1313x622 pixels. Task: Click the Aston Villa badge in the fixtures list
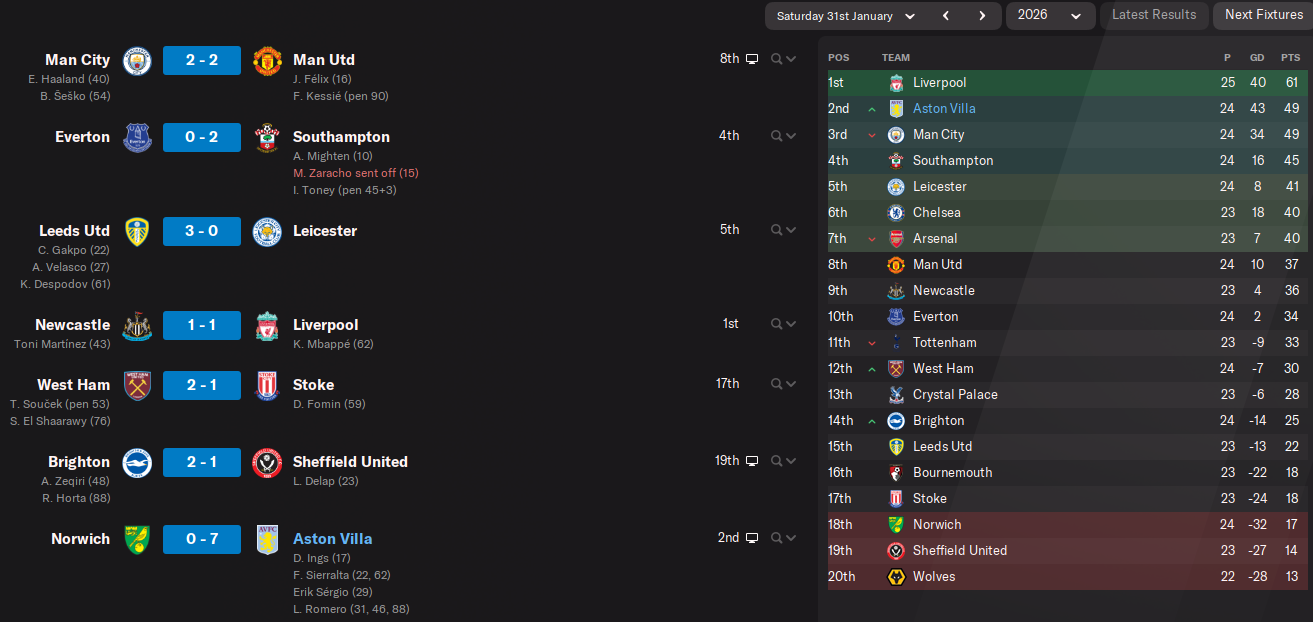[x=266, y=539]
